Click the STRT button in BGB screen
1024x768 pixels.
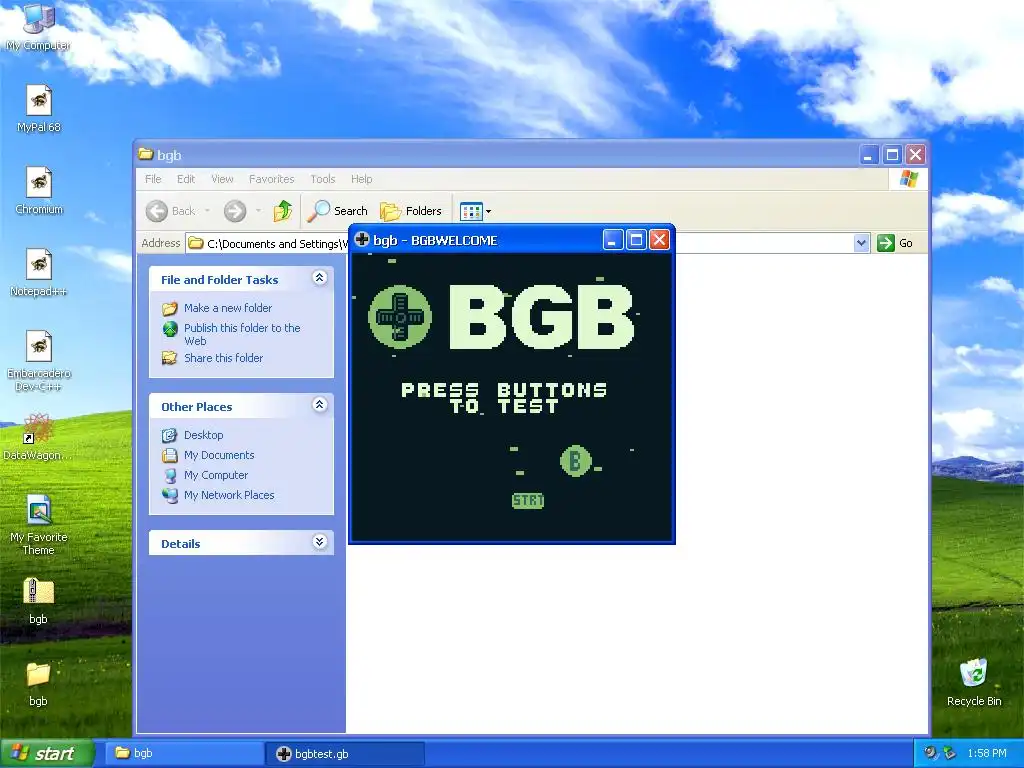[528, 500]
